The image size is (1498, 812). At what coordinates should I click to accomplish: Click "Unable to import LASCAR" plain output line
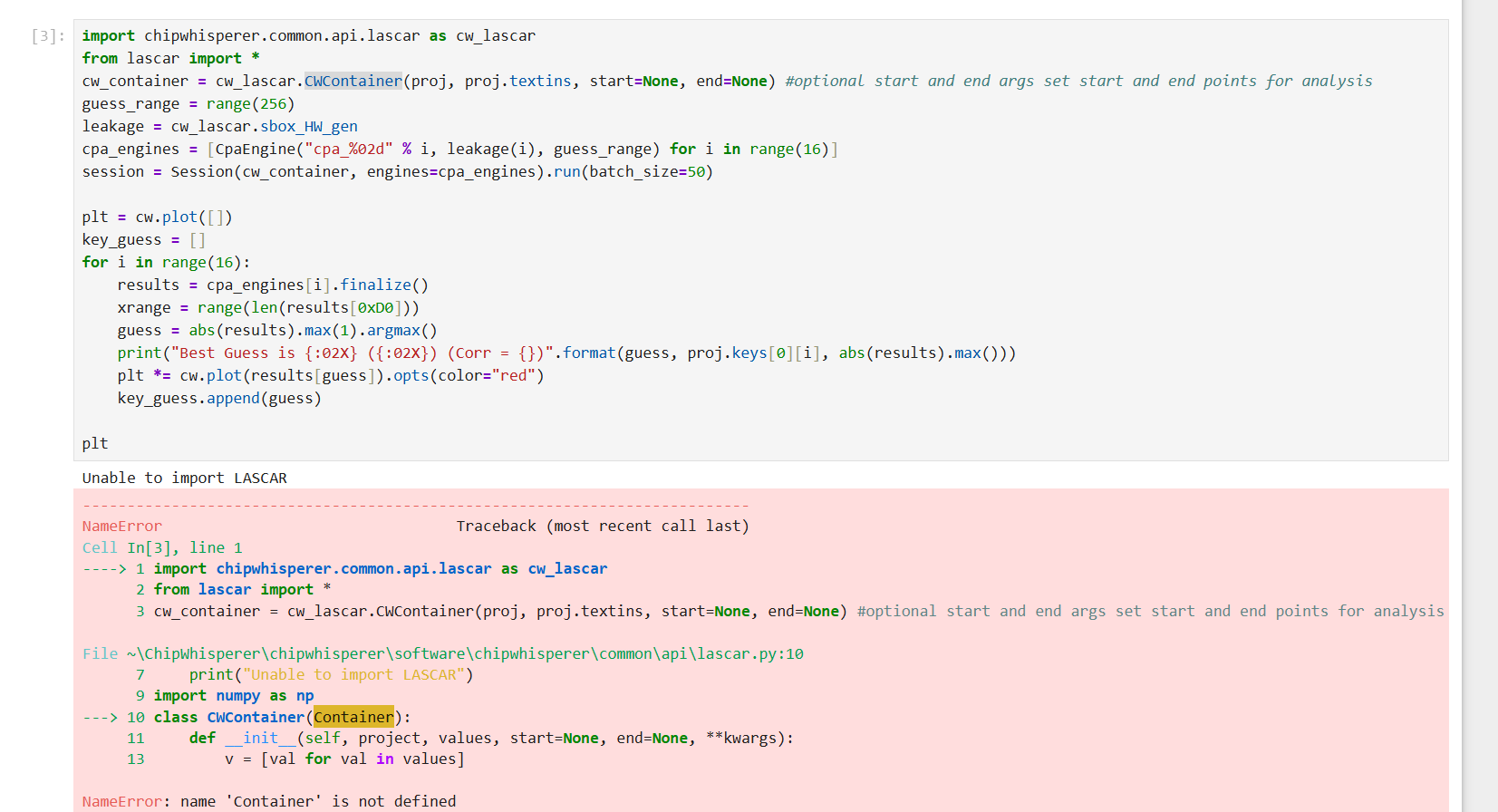184,478
